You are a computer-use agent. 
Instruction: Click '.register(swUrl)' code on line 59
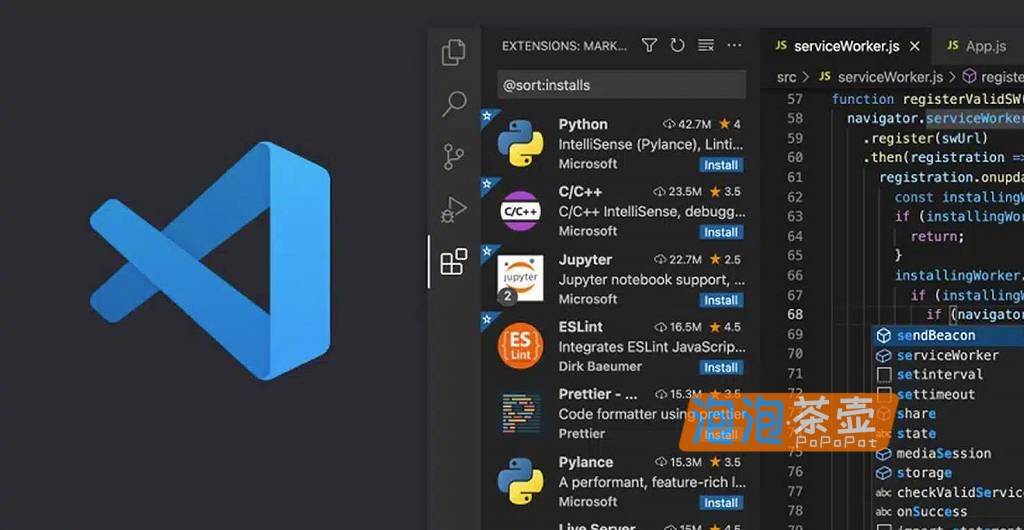pos(926,138)
